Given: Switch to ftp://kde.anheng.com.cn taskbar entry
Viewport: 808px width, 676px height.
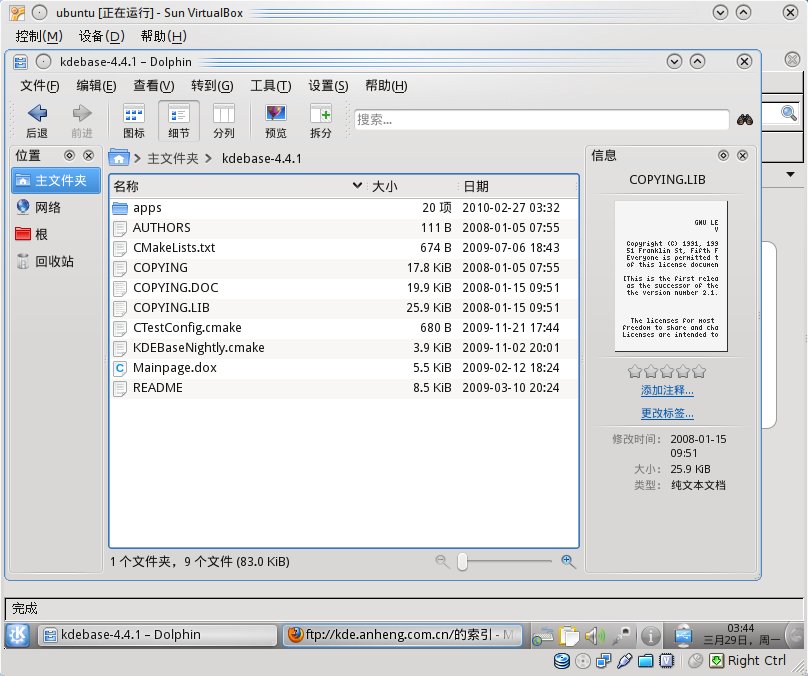Looking at the screenshot, I should [x=402, y=635].
